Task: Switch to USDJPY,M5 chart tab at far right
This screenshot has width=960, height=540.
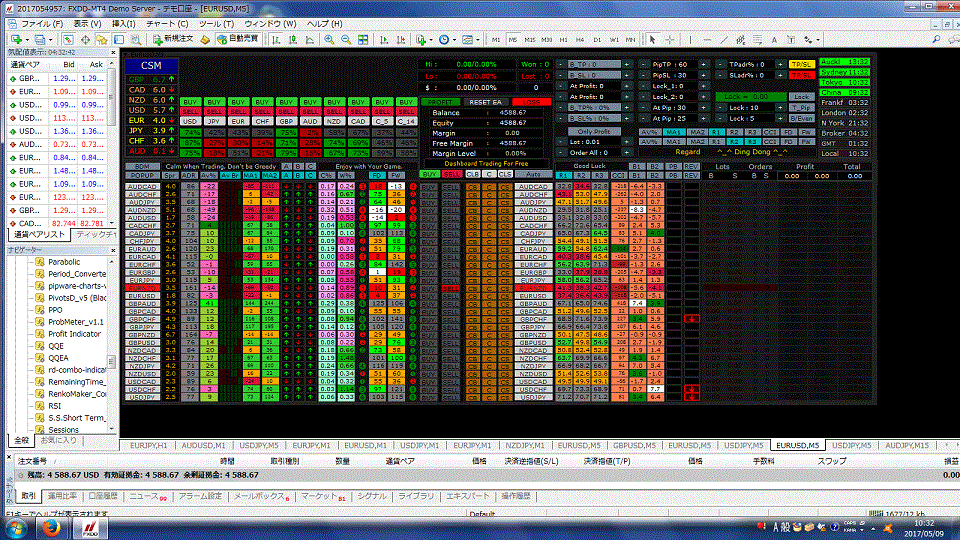Action: pos(852,445)
